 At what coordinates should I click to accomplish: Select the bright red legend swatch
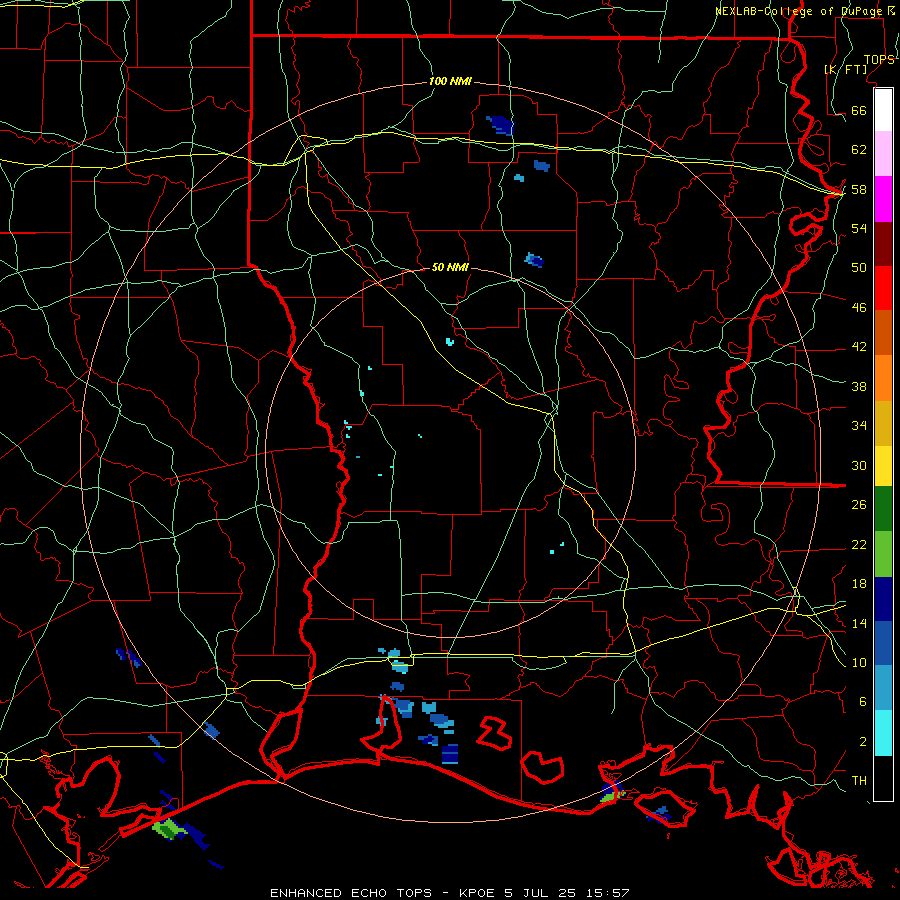pos(883,288)
